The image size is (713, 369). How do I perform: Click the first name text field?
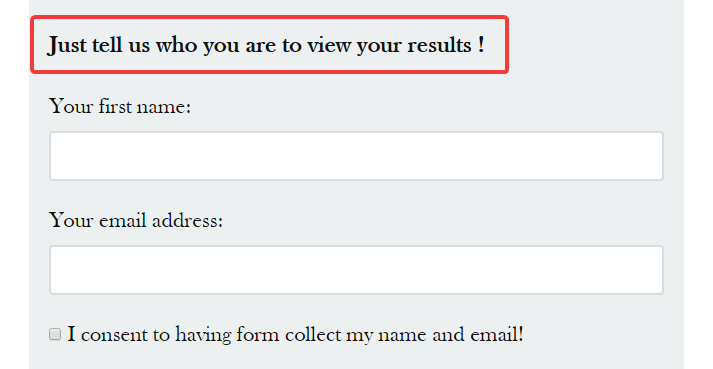pyautogui.click(x=356, y=156)
